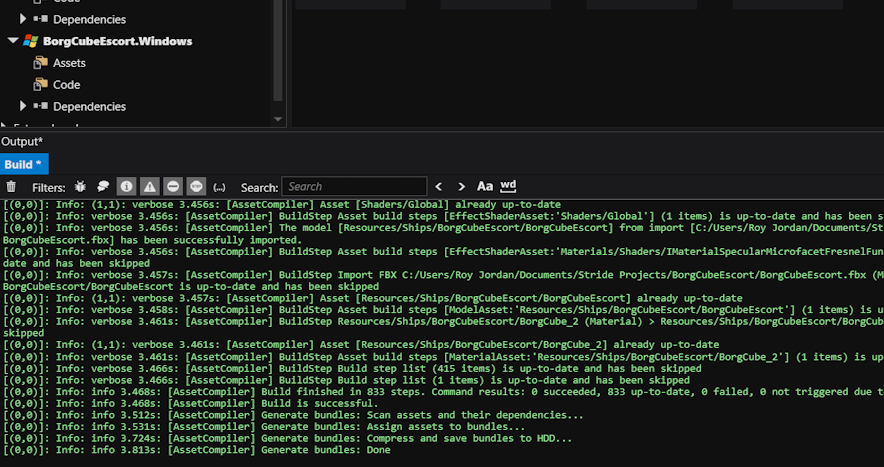Screen dimensions: 884x467
Task: Select the Build tab
Action: pos(24,164)
